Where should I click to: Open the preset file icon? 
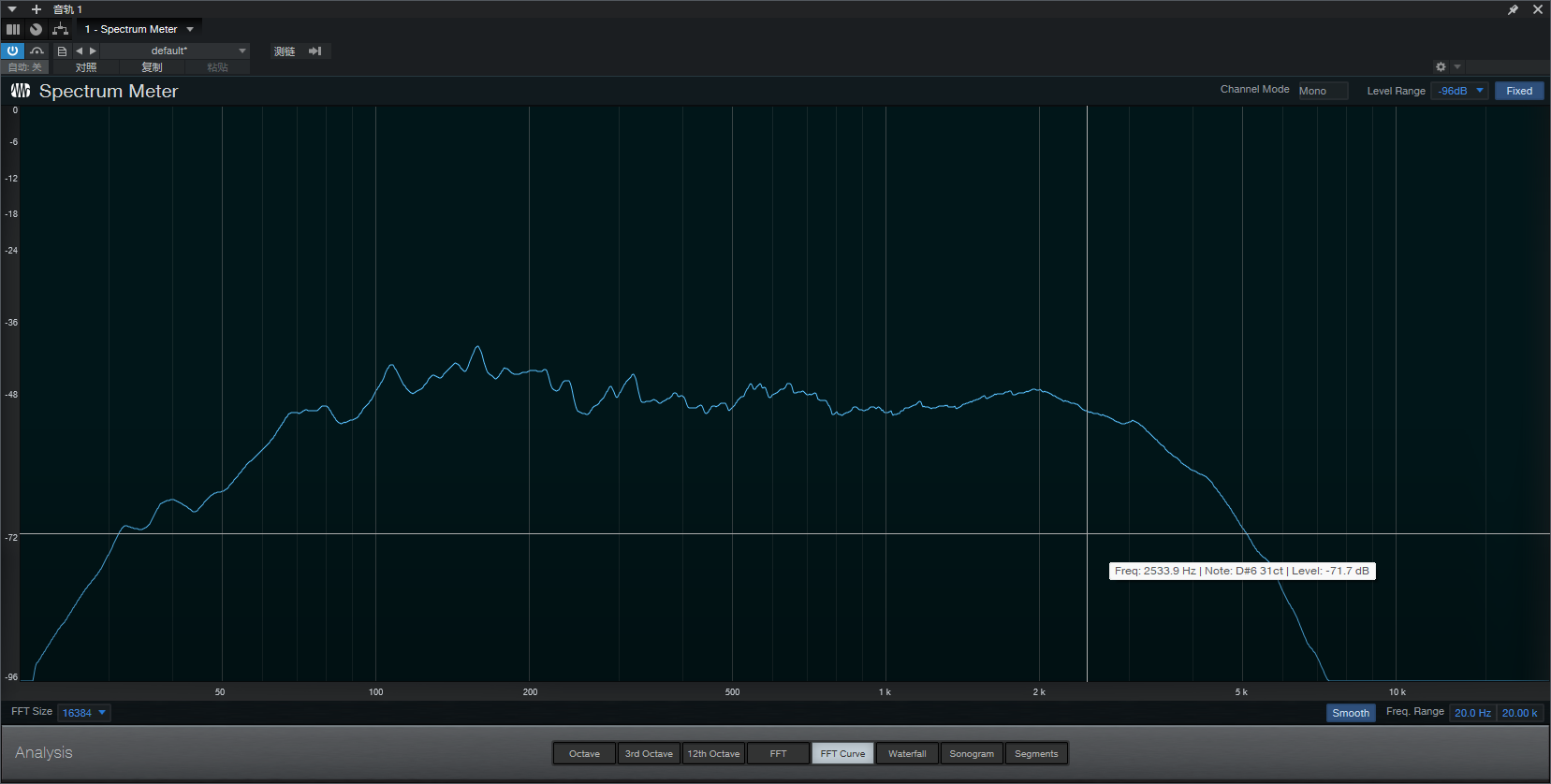tap(62, 51)
